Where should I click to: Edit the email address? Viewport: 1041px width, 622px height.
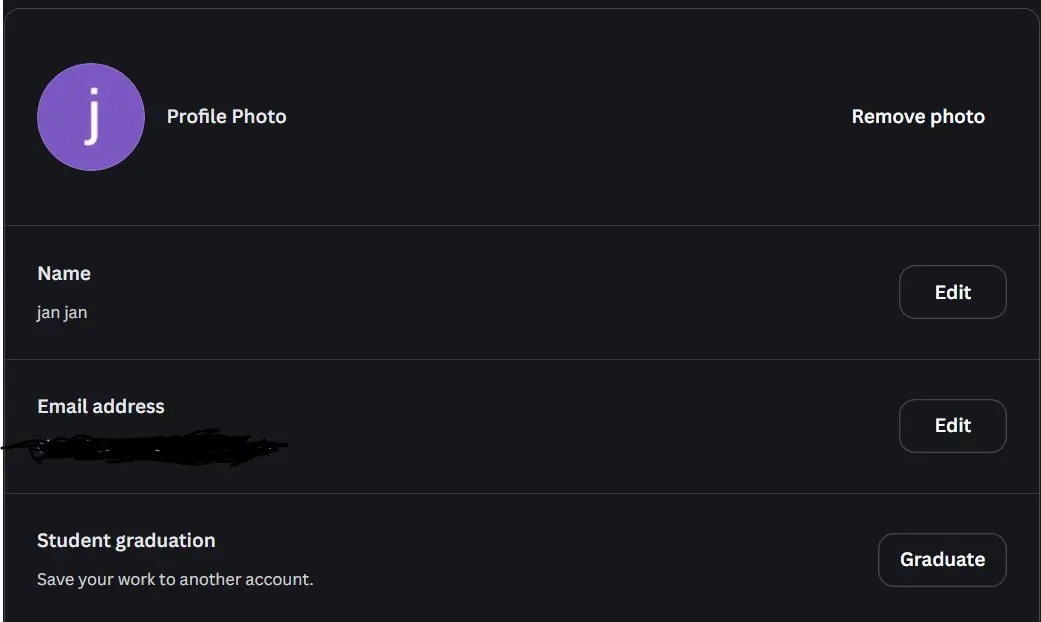point(953,426)
